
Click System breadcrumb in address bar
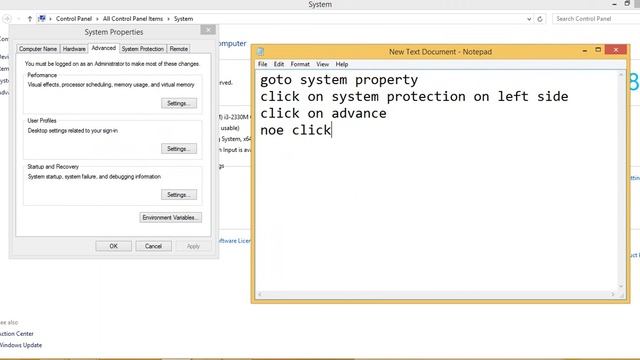click(x=183, y=19)
